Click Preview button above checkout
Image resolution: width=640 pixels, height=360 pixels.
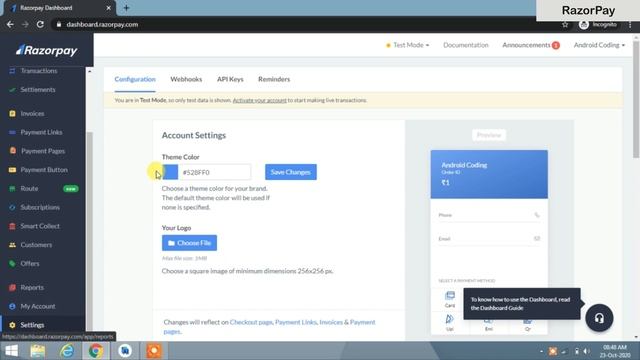tap(489, 135)
